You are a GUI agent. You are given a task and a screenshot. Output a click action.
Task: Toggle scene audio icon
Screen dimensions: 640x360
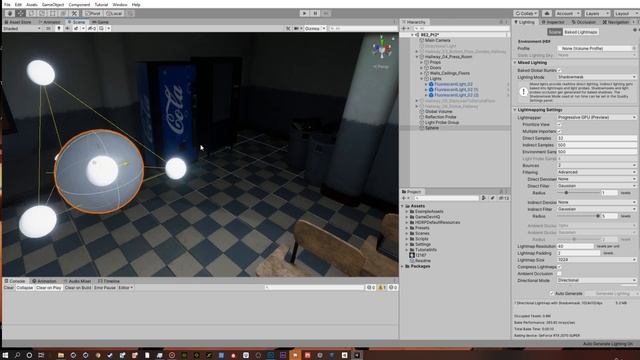[67, 29]
